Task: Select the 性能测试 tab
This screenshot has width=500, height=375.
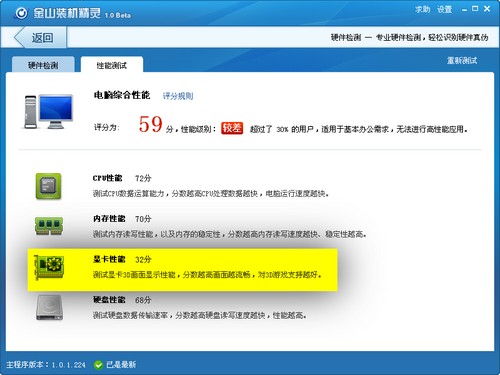Action: point(112,65)
